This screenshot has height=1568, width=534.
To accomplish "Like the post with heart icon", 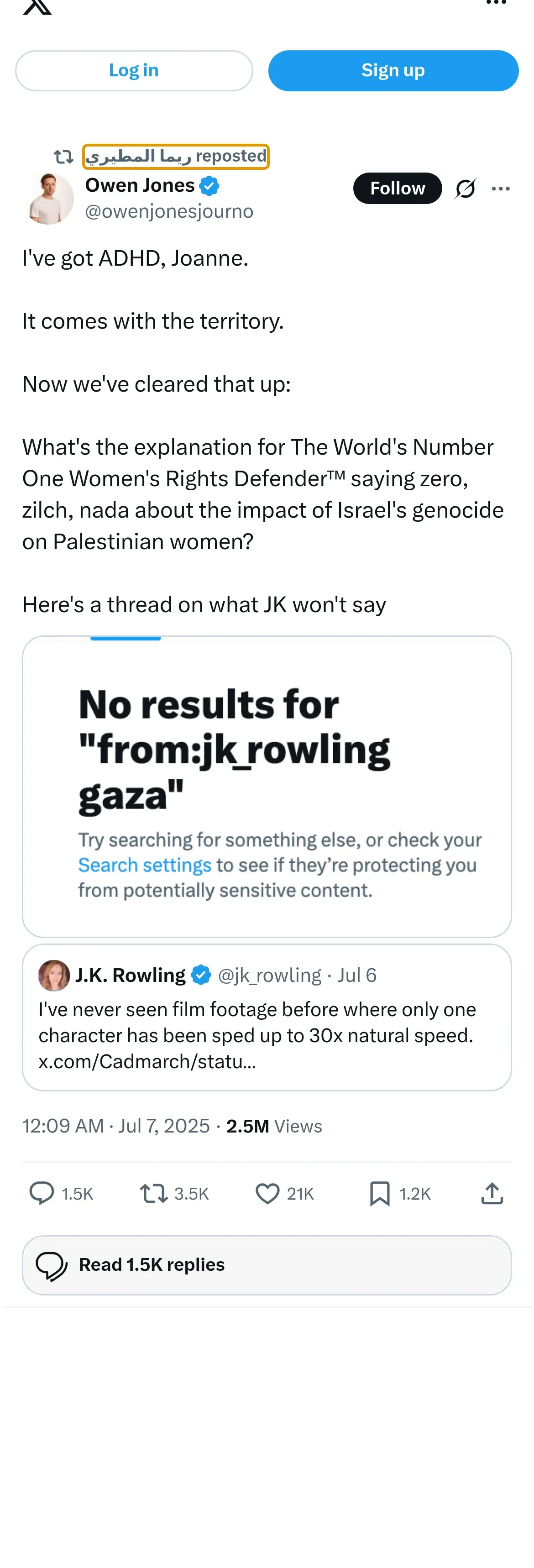I will (267, 1193).
